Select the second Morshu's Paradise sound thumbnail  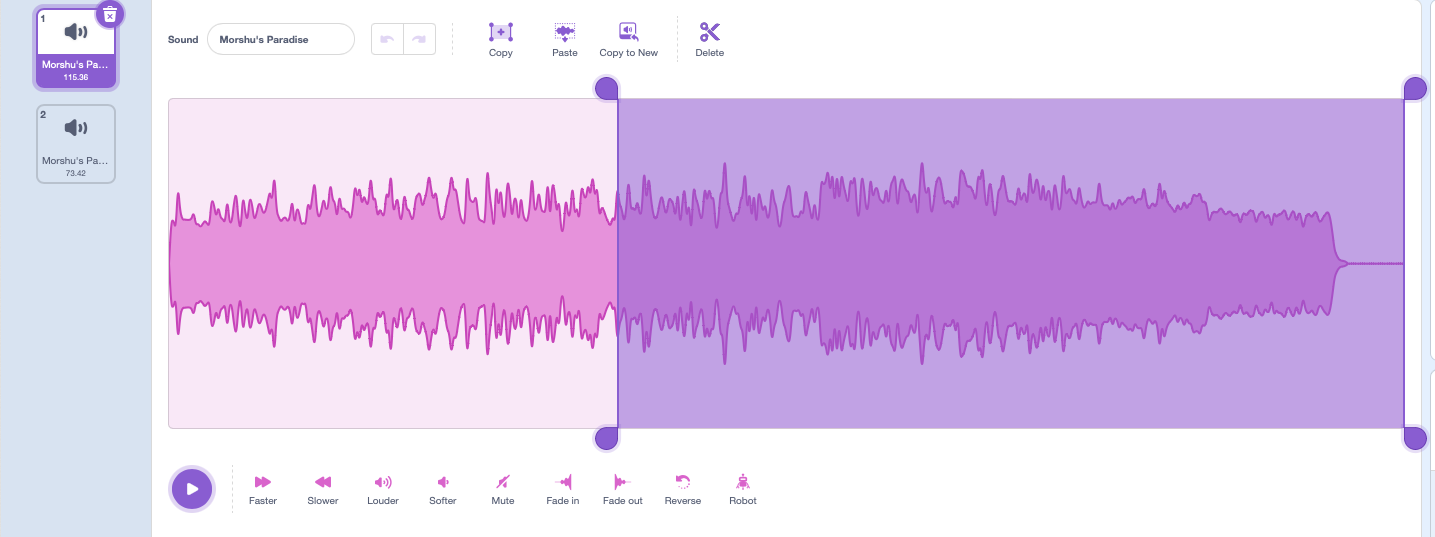tap(76, 143)
